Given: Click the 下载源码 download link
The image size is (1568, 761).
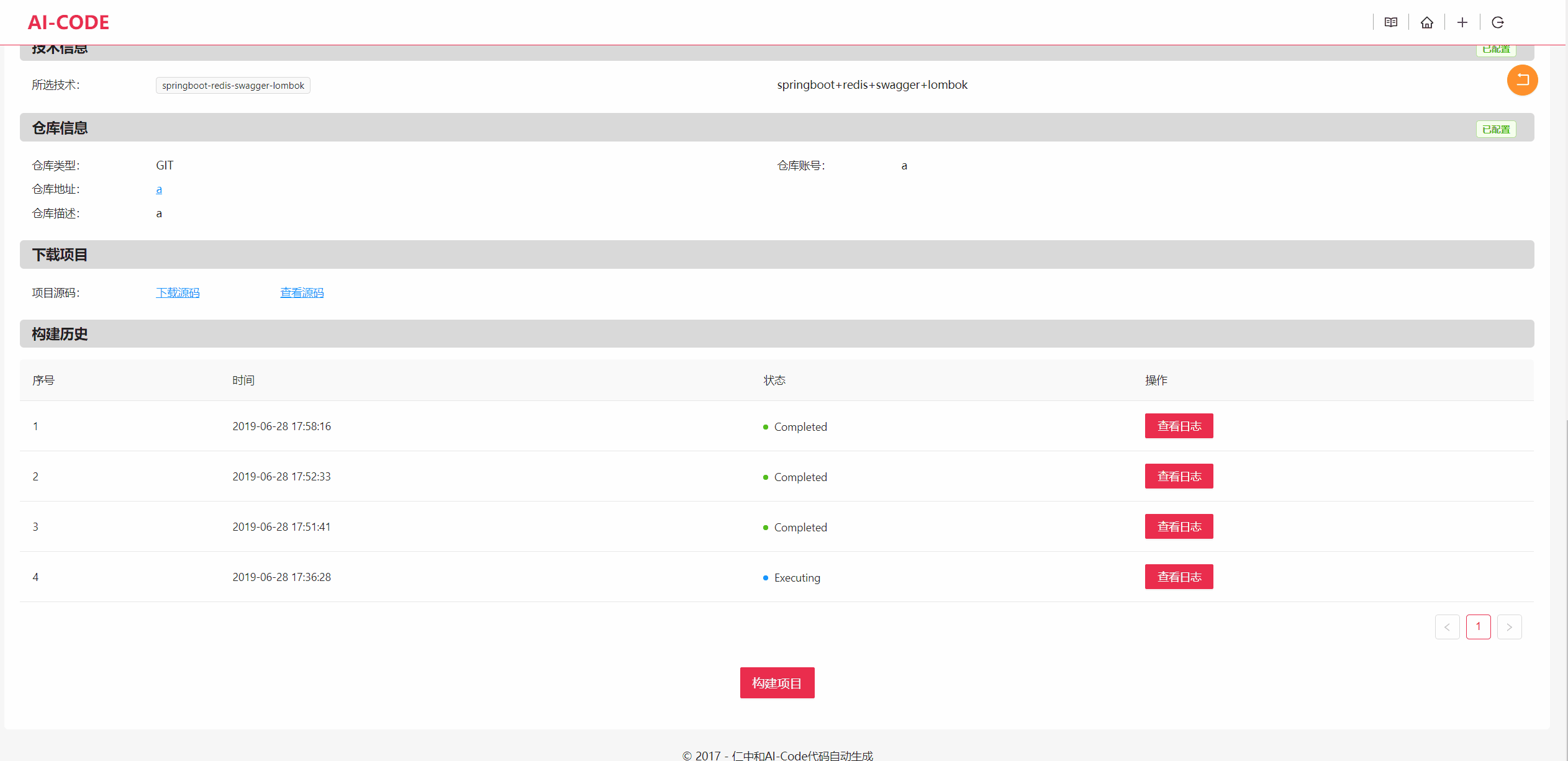Looking at the screenshot, I should point(178,292).
